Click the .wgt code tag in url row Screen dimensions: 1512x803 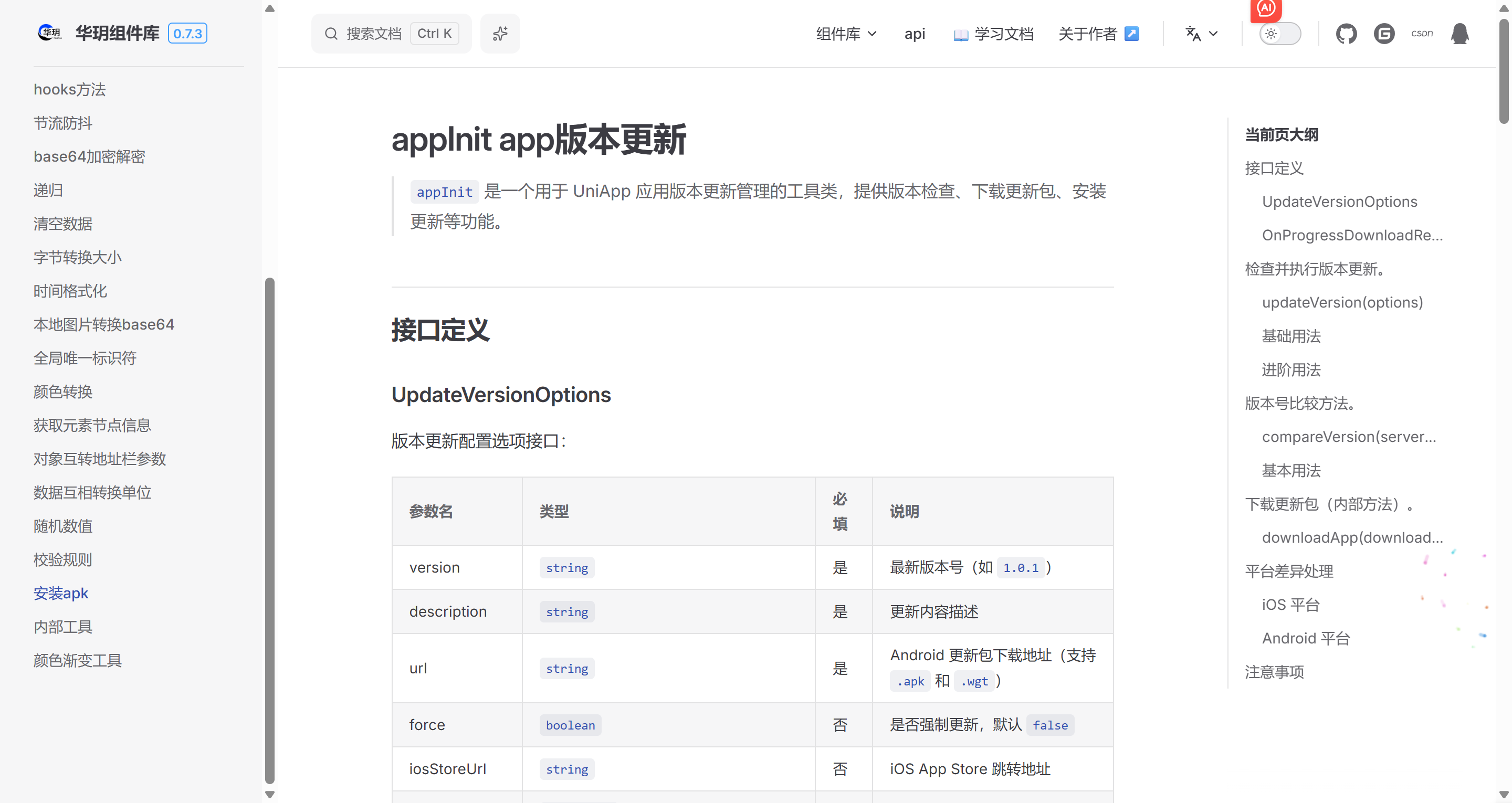974,681
